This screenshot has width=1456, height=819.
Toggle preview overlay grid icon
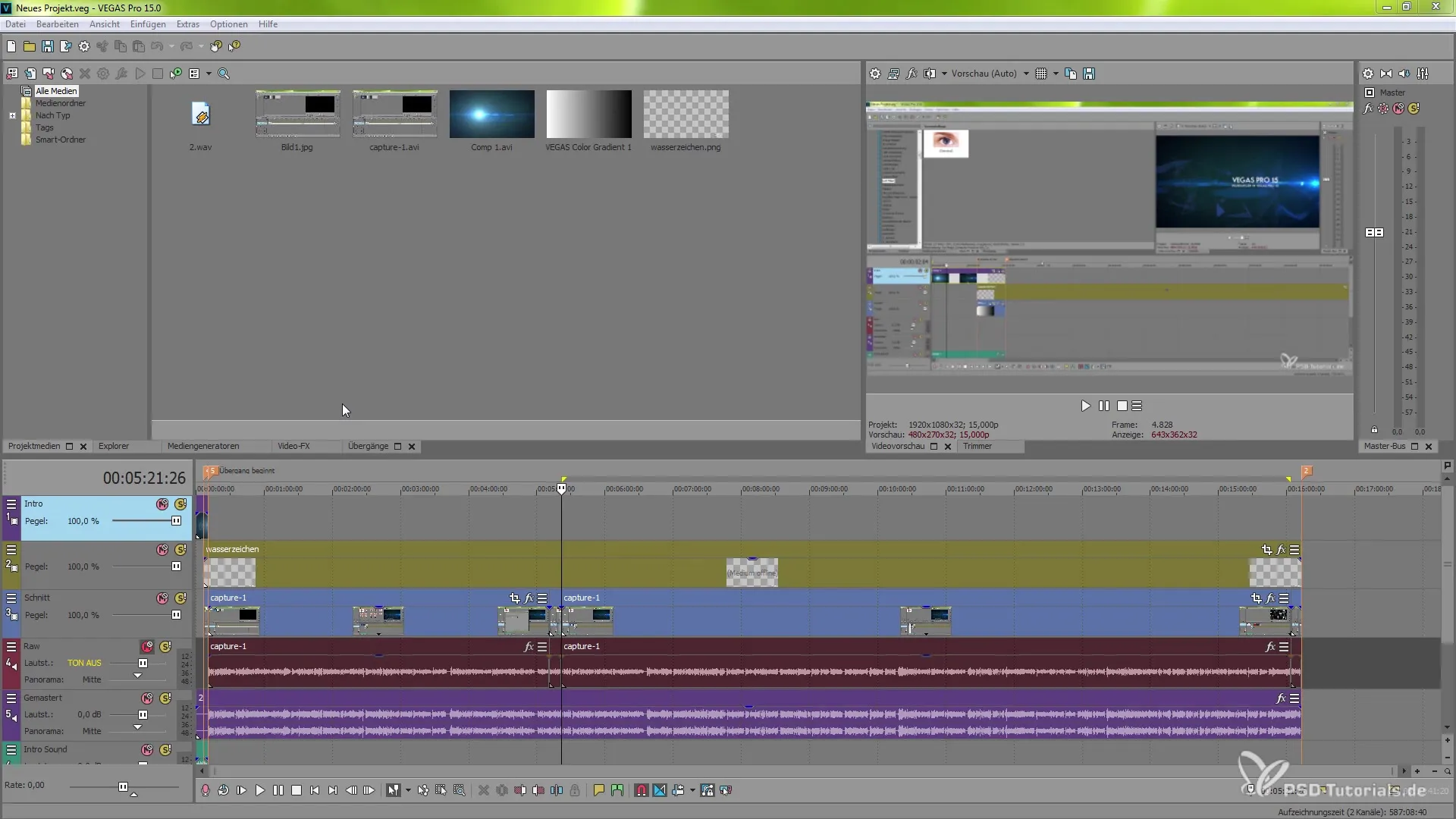(x=1041, y=74)
